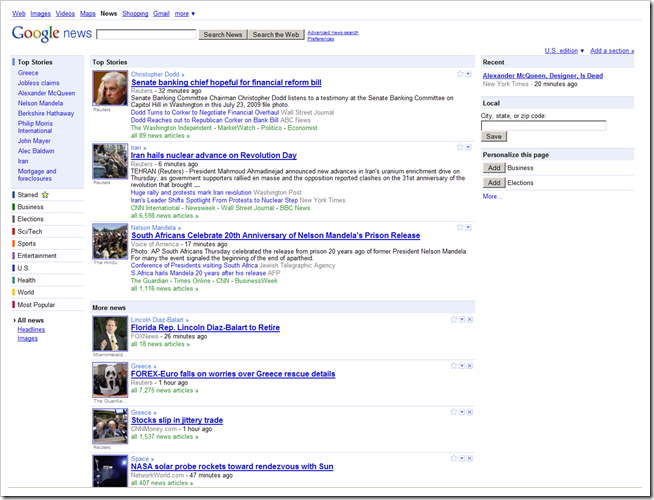Open the Lincoln Diaz-Balart photo thumbnail
The width and height of the screenshot is (654, 500).
click(x=110, y=334)
